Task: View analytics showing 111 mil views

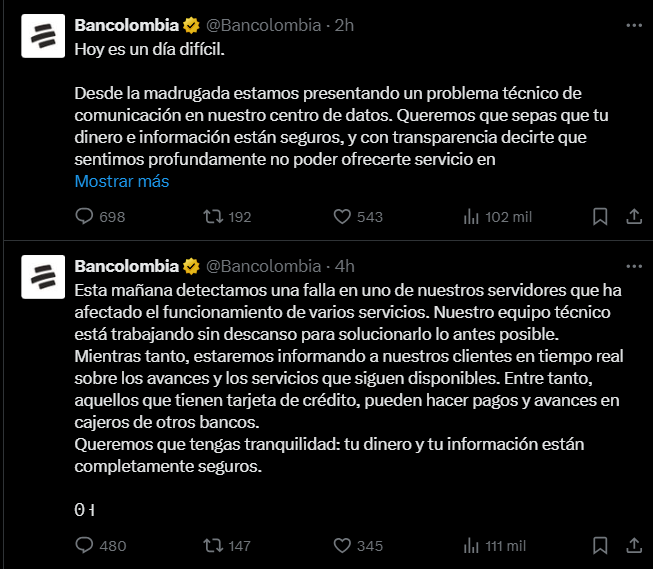Action: tap(471, 546)
